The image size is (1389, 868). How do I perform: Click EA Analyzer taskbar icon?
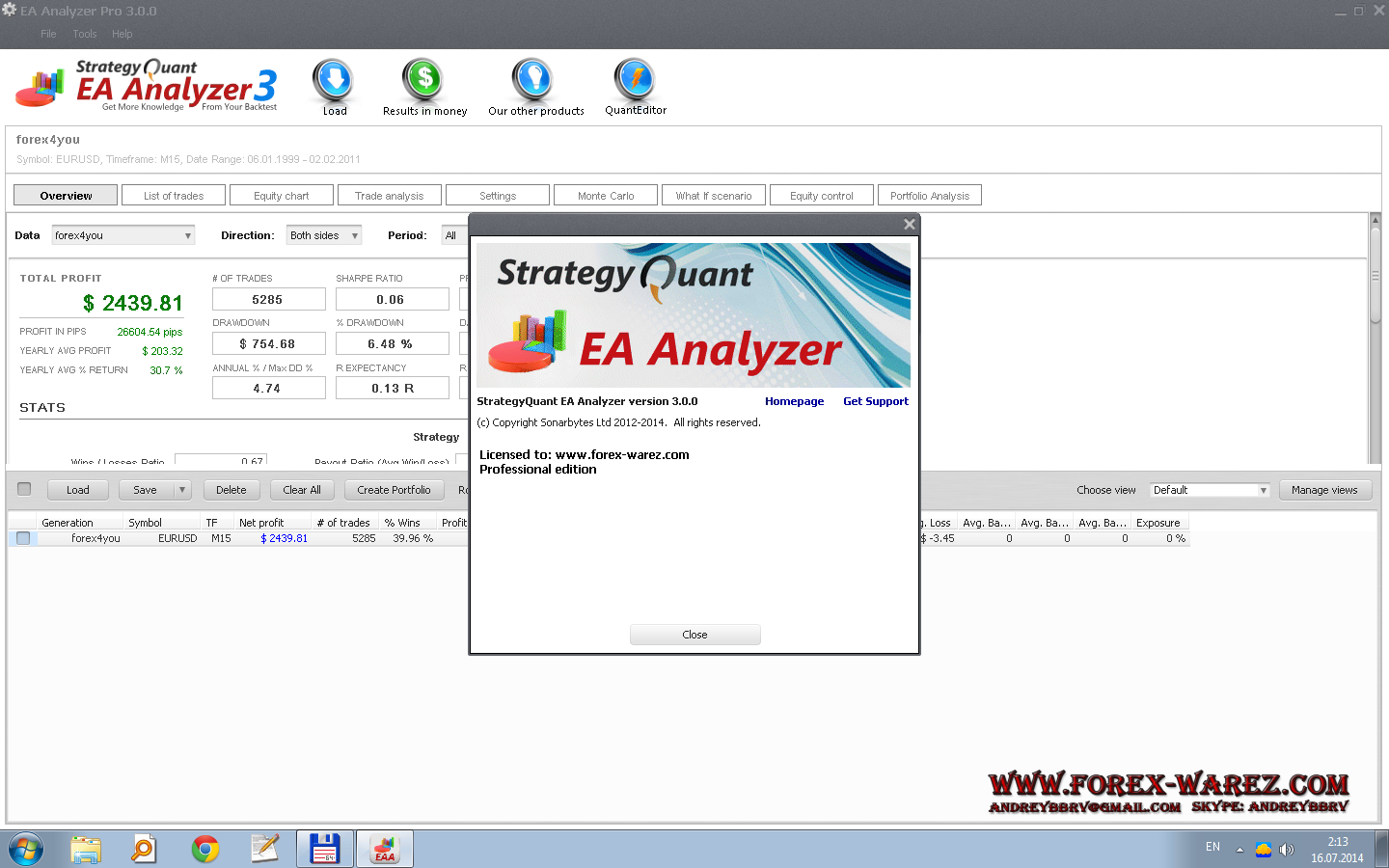coord(385,849)
